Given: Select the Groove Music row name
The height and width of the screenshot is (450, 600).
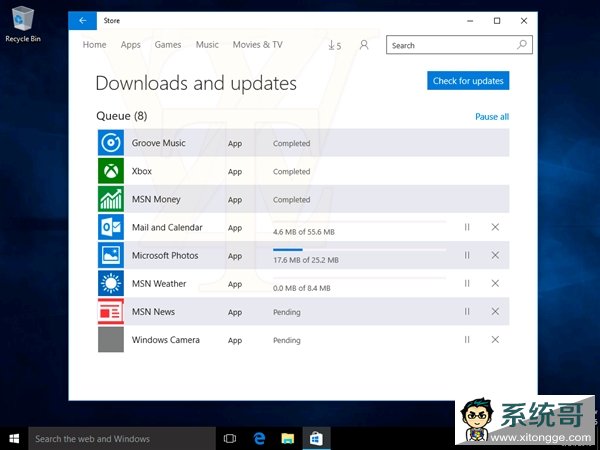Looking at the screenshot, I should [158, 143].
